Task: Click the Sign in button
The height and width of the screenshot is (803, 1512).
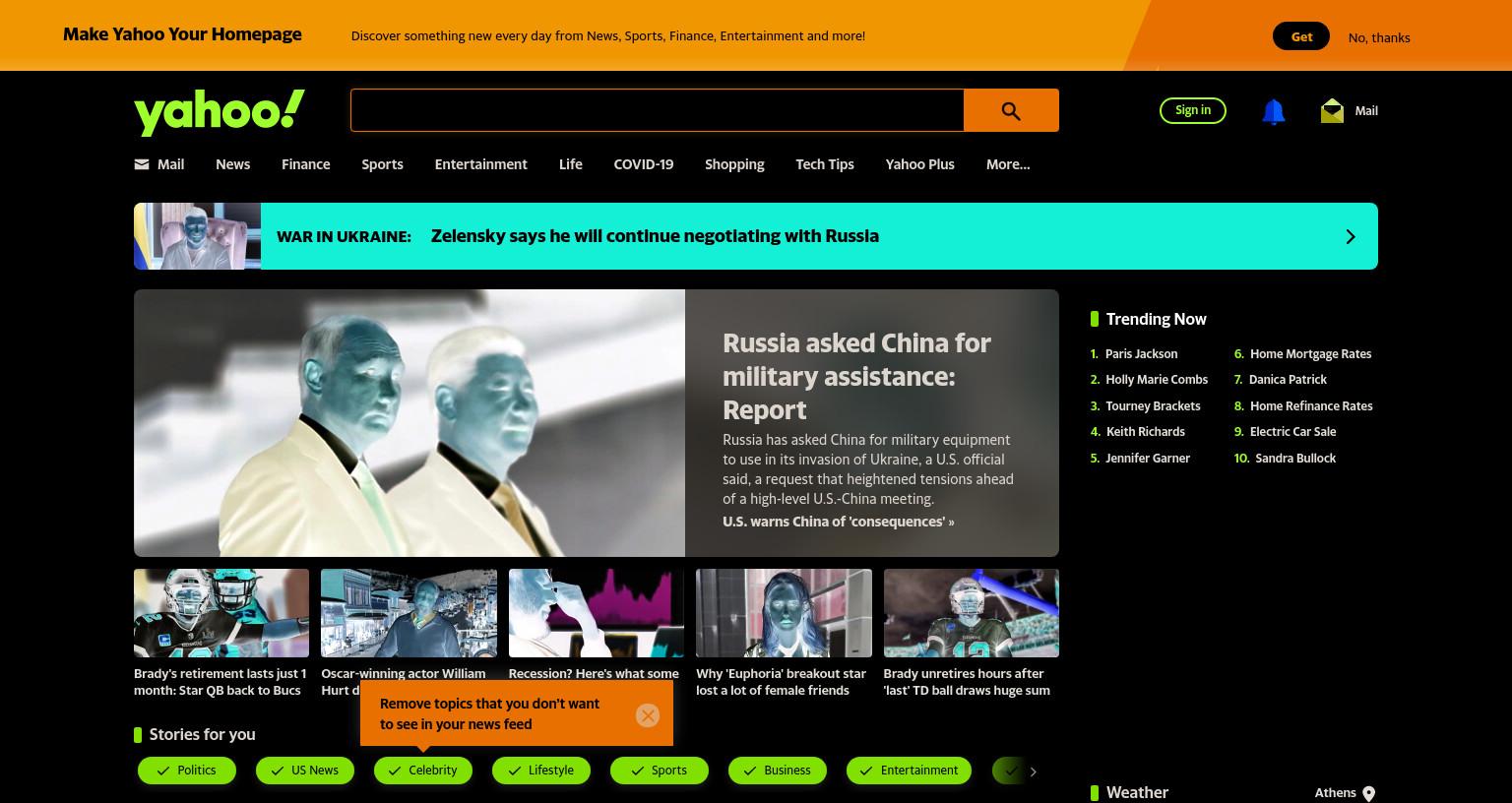Action: pyautogui.click(x=1193, y=110)
